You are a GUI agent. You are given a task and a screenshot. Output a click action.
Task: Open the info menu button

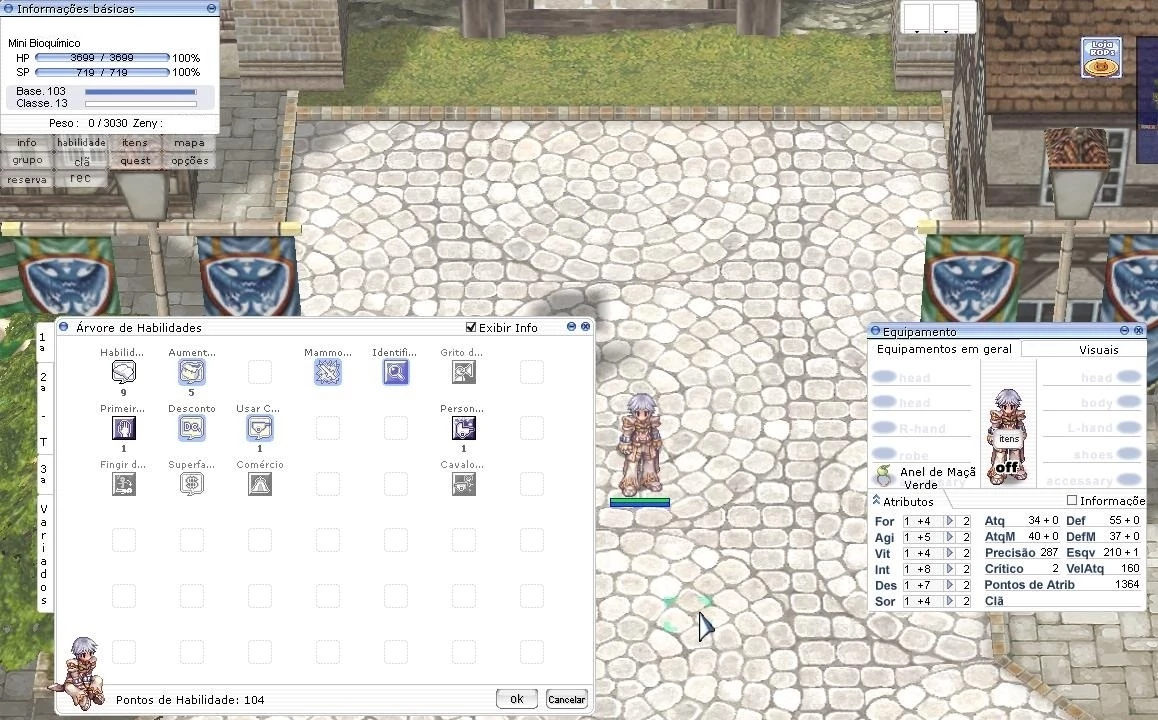pyautogui.click(x=27, y=143)
